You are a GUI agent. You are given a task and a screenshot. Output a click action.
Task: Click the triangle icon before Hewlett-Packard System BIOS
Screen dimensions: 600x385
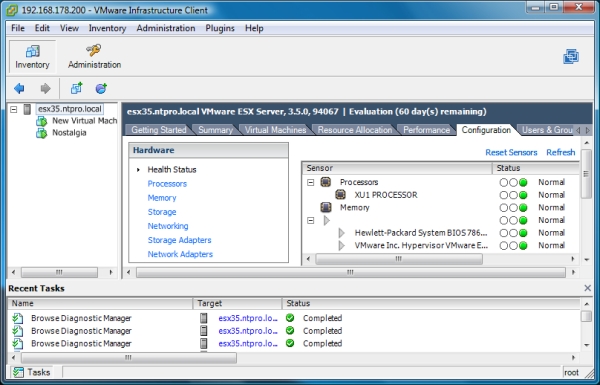point(341,233)
